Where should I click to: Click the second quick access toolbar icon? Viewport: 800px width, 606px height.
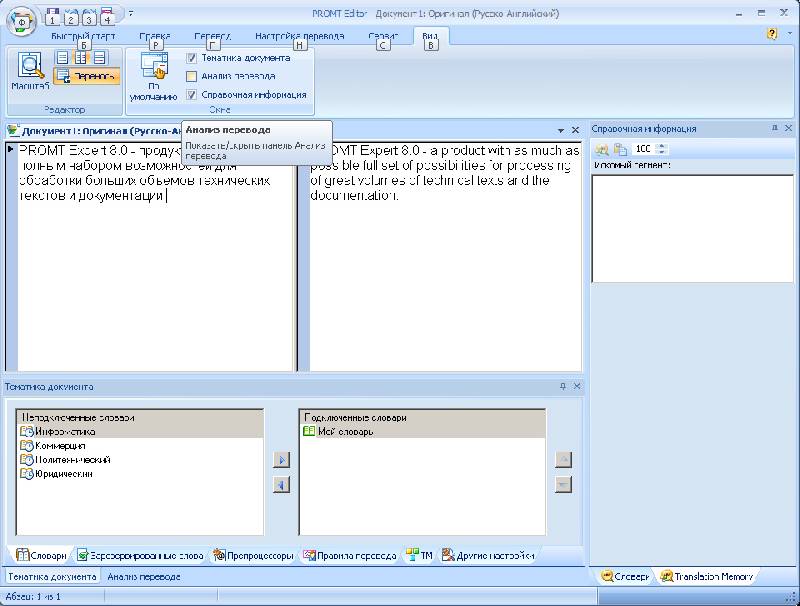point(71,15)
